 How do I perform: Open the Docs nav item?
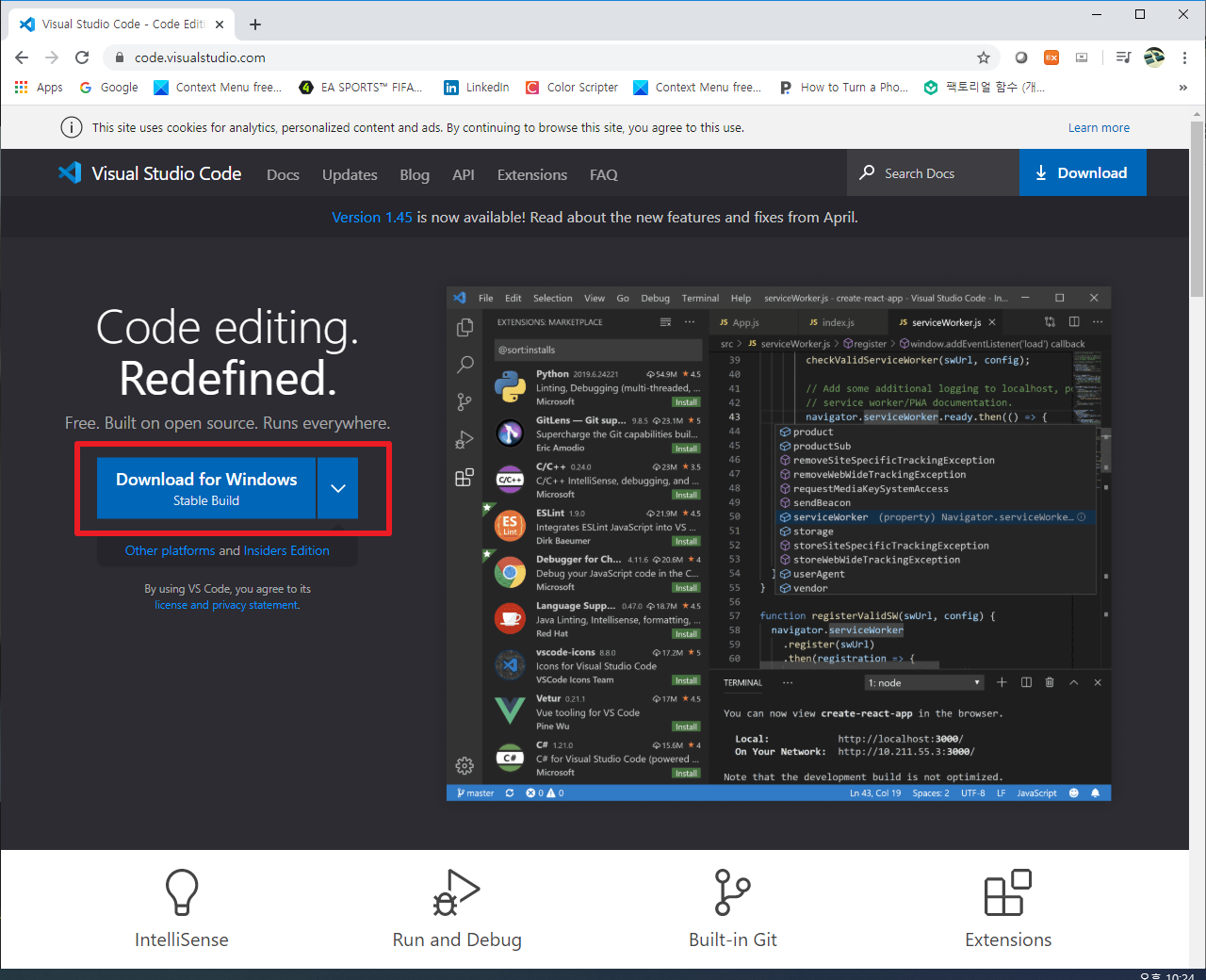283,174
